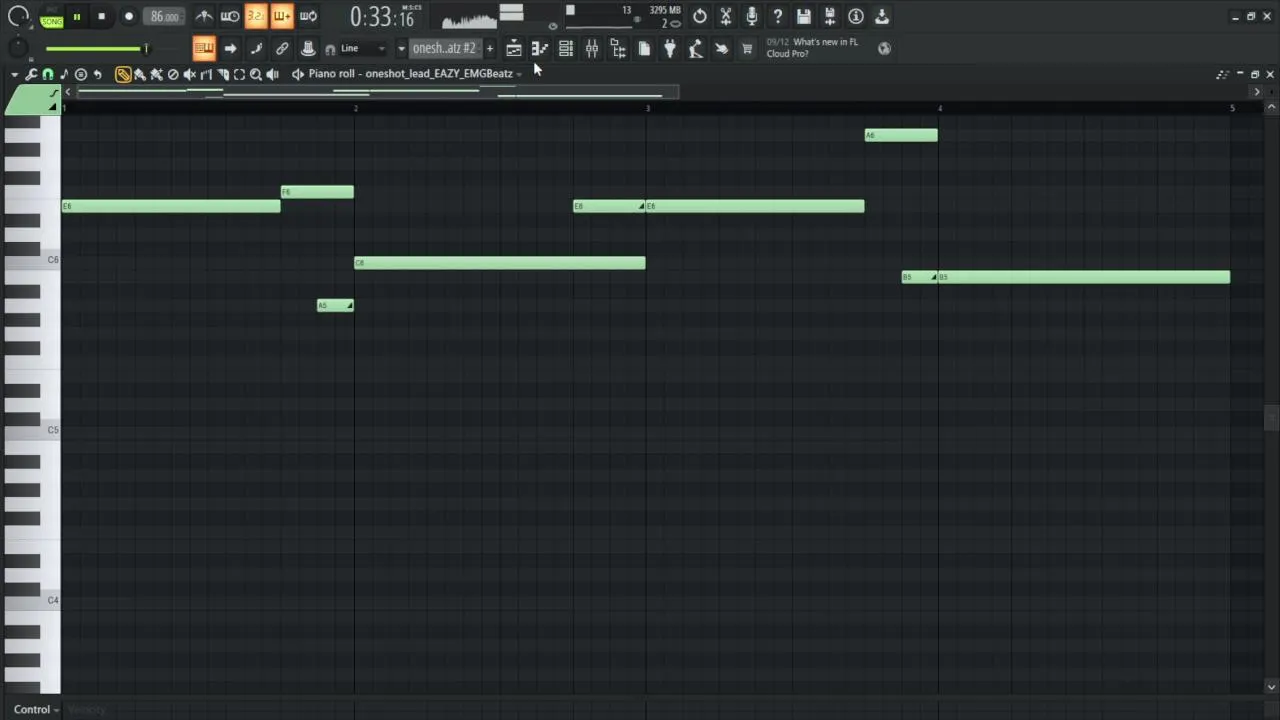Open What's new in FL Cloud Pro news
The height and width of the screenshot is (720, 1280).
[x=812, y=48]
